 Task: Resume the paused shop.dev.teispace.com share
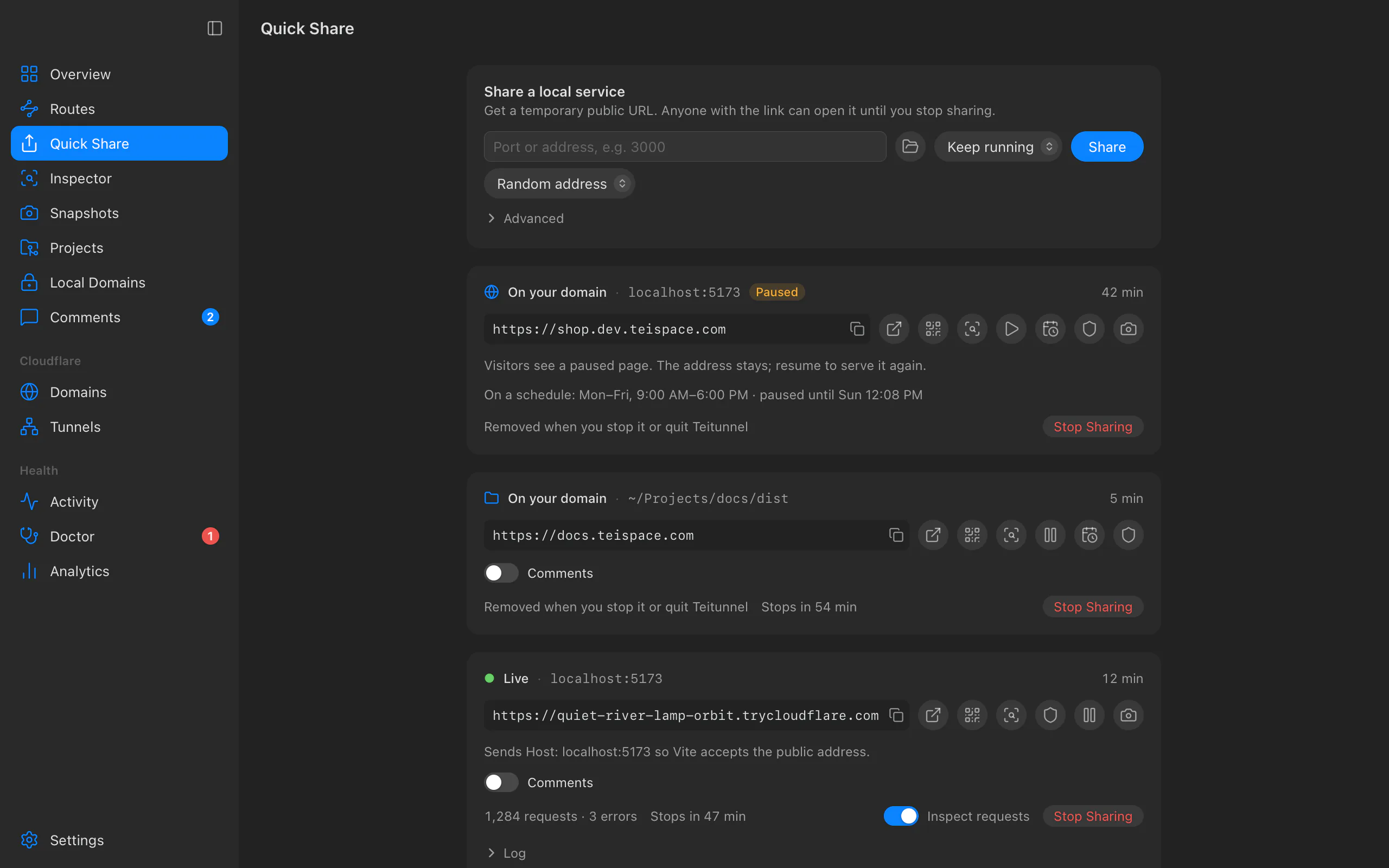tap(1011, 329)
